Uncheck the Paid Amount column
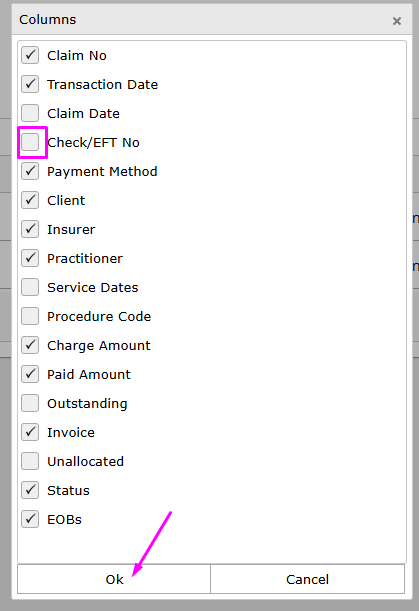 coord(30,374)
